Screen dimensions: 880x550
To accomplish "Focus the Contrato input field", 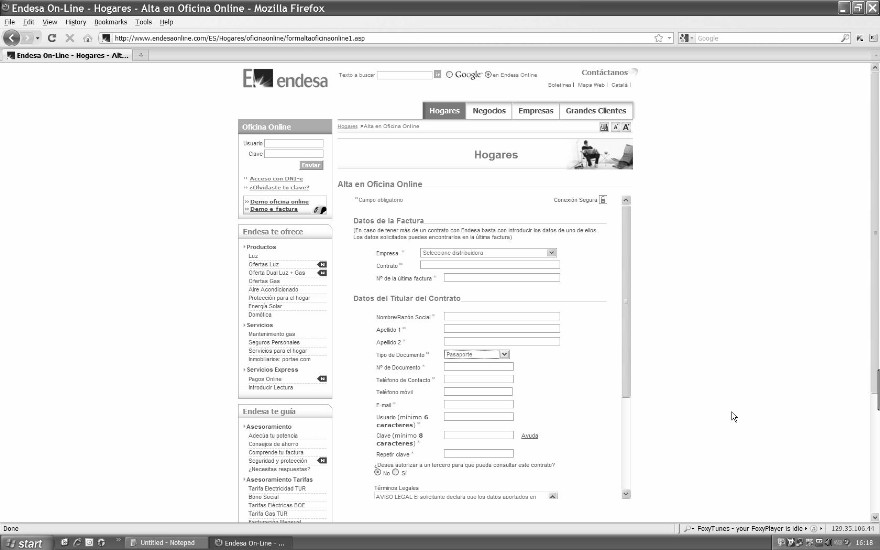I will [490, 264].
